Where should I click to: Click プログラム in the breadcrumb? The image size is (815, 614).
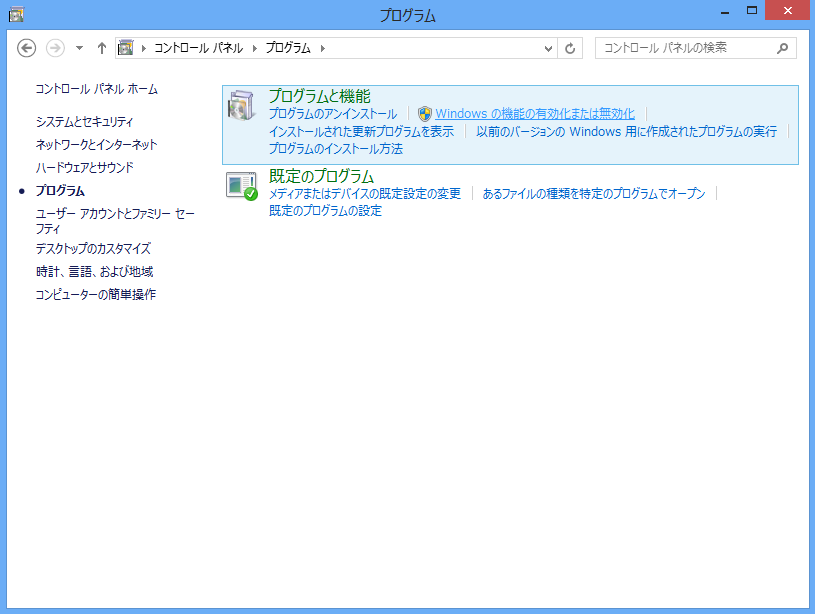(x=288, y=48)
